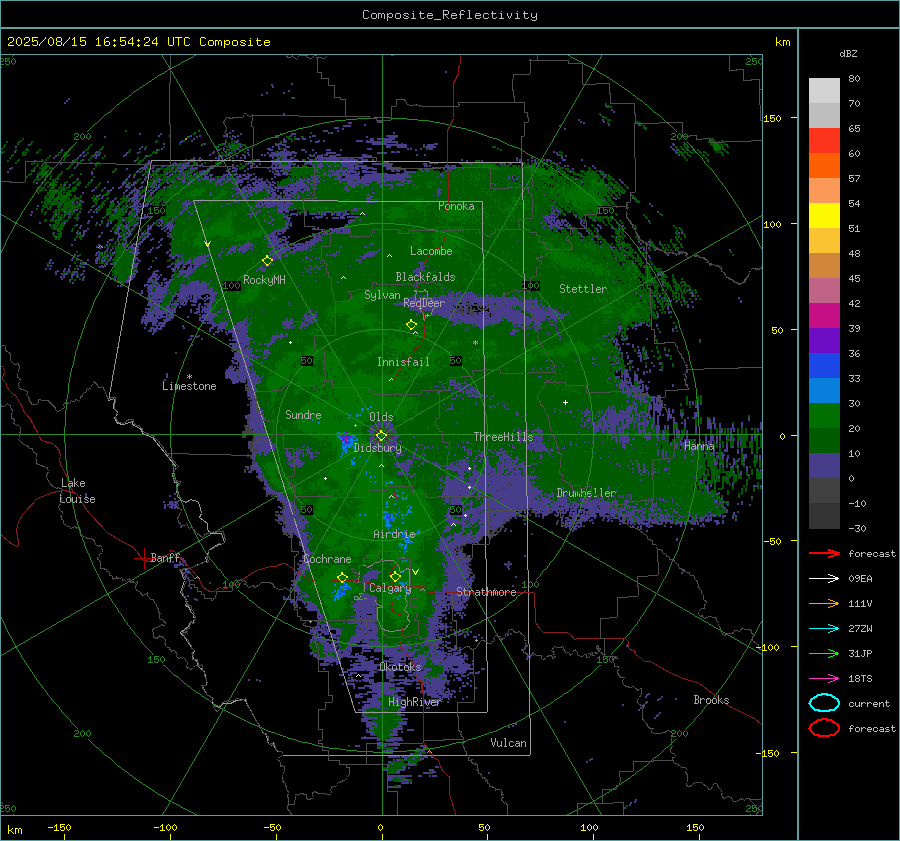Click the HighRiver city label
This screenshot has width=900, height=841.
(x=414, y=702)
